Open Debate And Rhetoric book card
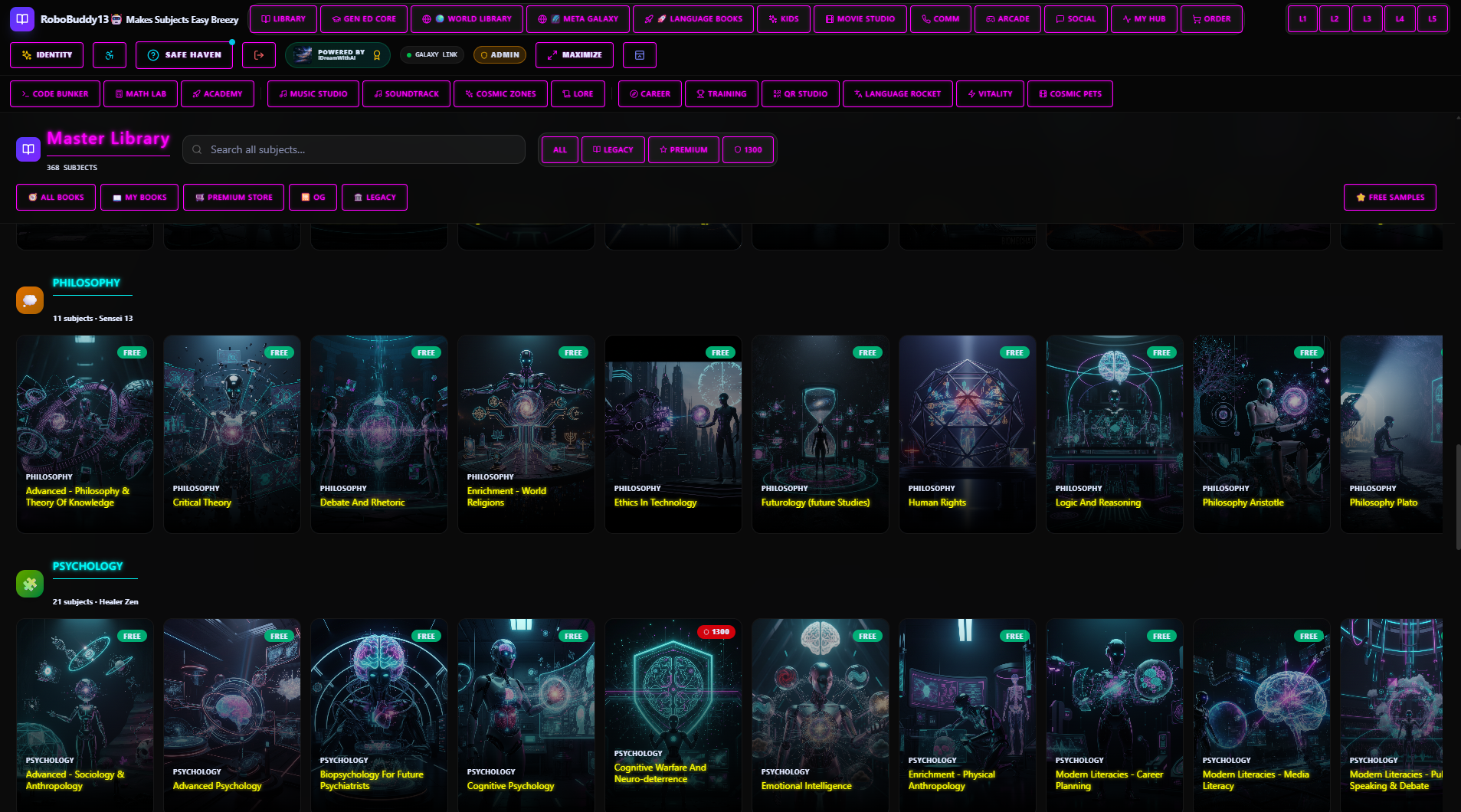The height and width of the screenshot is (812, 1461). click(379, 434)
